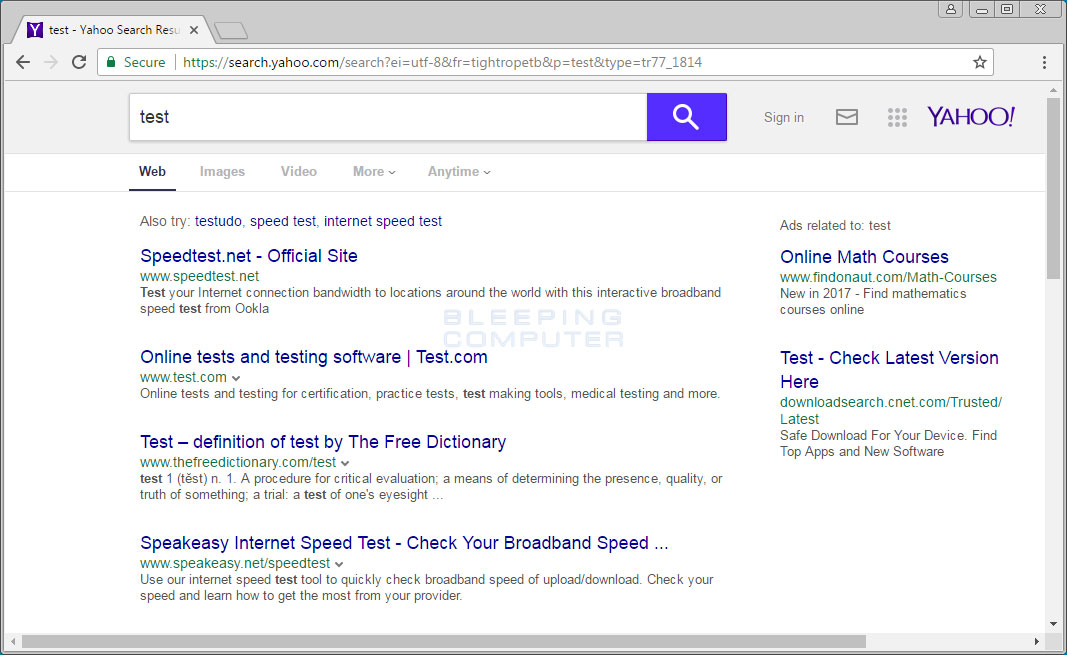Go back using the browser back arrow
This screenshot has width=1067, height=655.
point(23,62)
